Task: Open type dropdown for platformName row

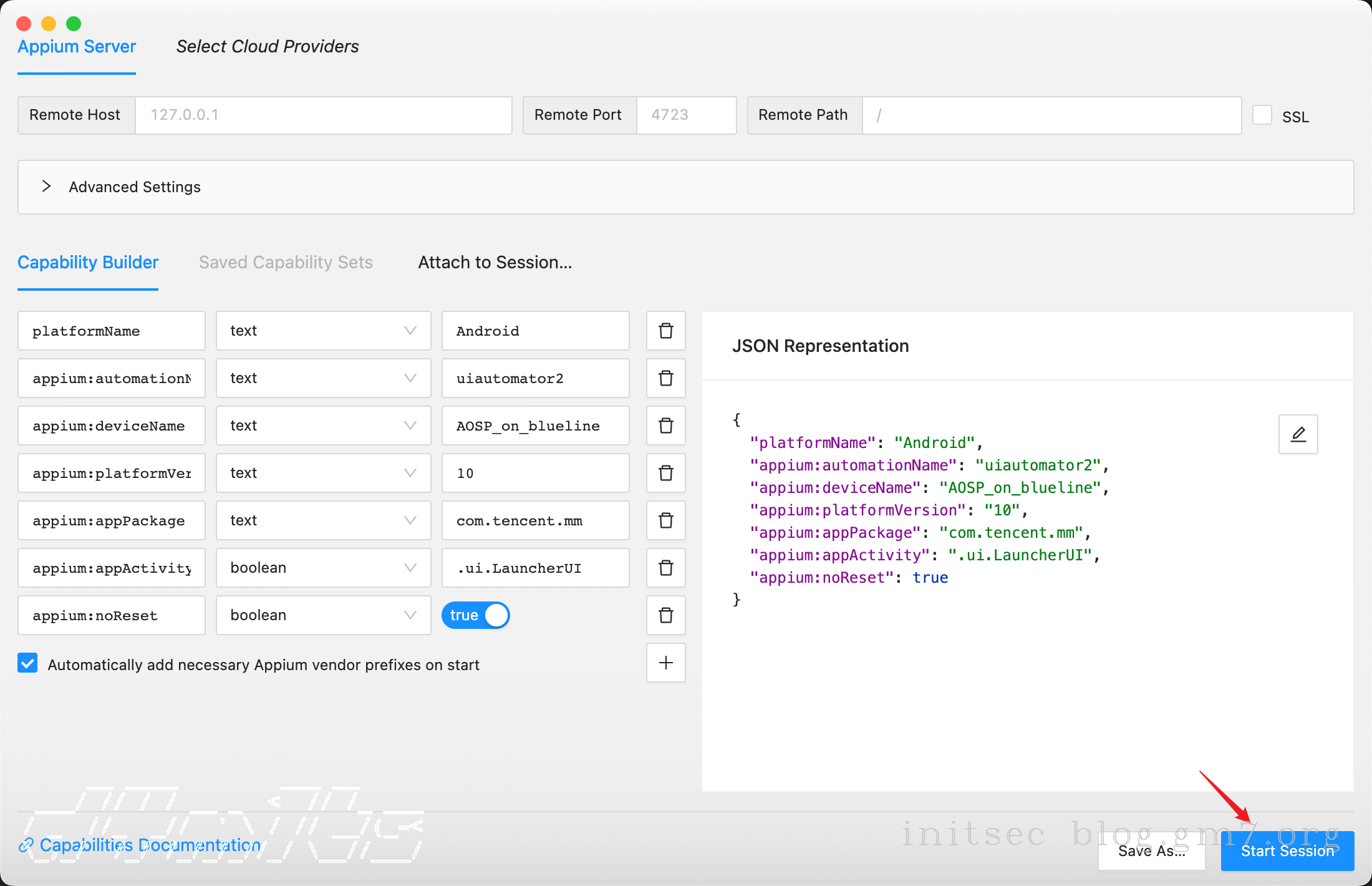Action: pos(323,331)
